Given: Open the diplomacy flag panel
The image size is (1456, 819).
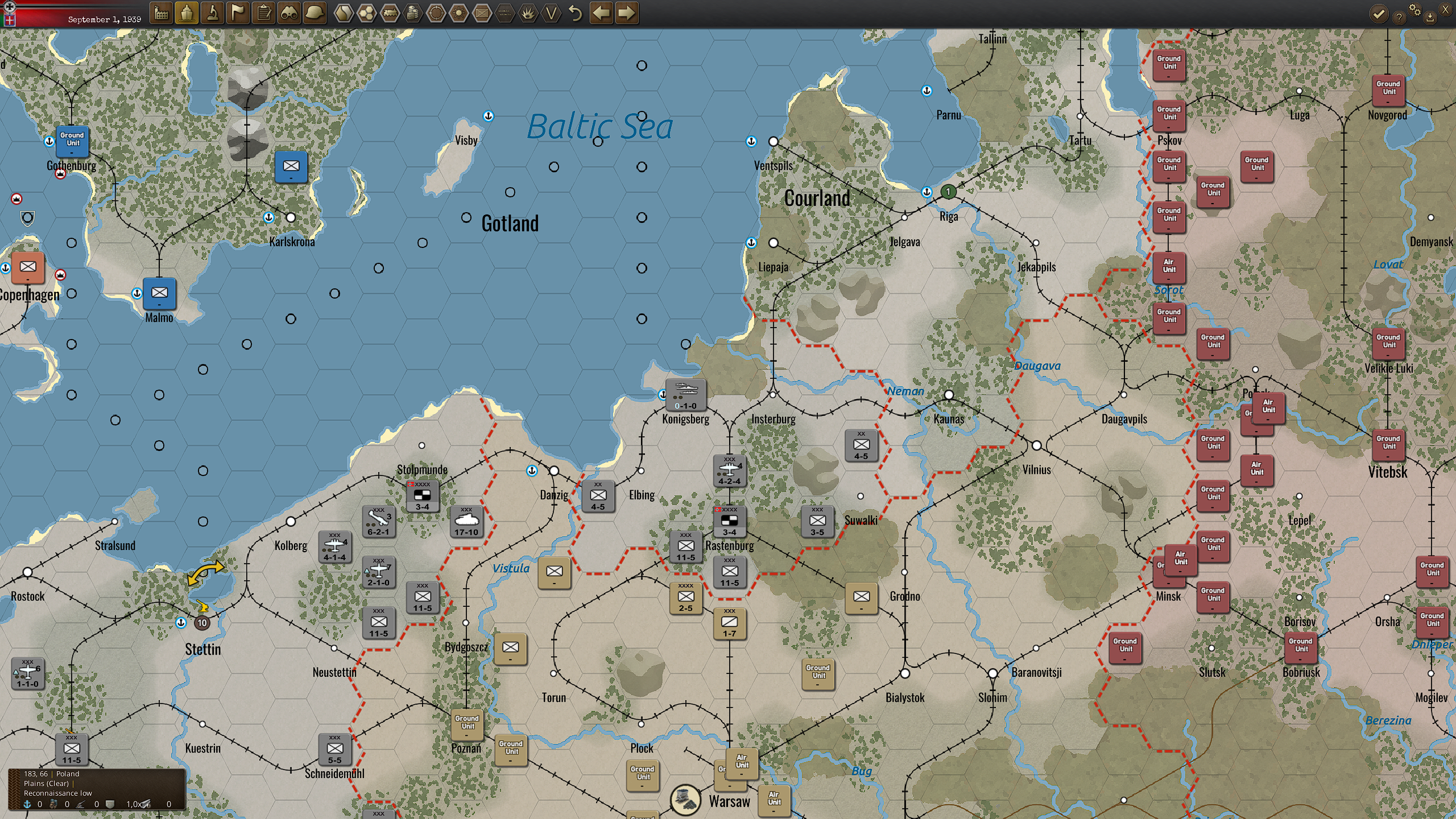Looking at the screenshot, I should click(x=238, y=13).
